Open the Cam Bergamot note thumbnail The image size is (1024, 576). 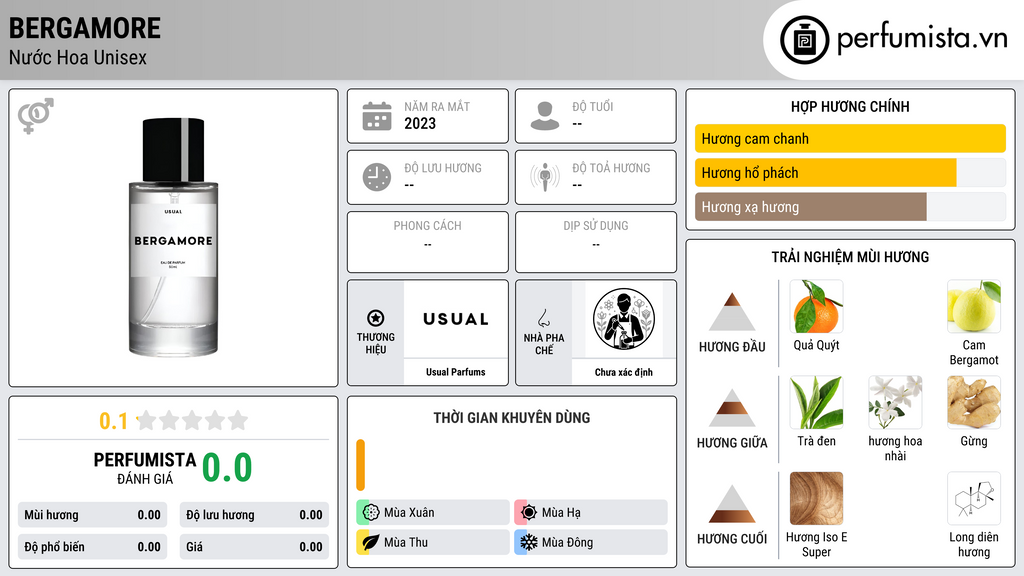[974, 306]
